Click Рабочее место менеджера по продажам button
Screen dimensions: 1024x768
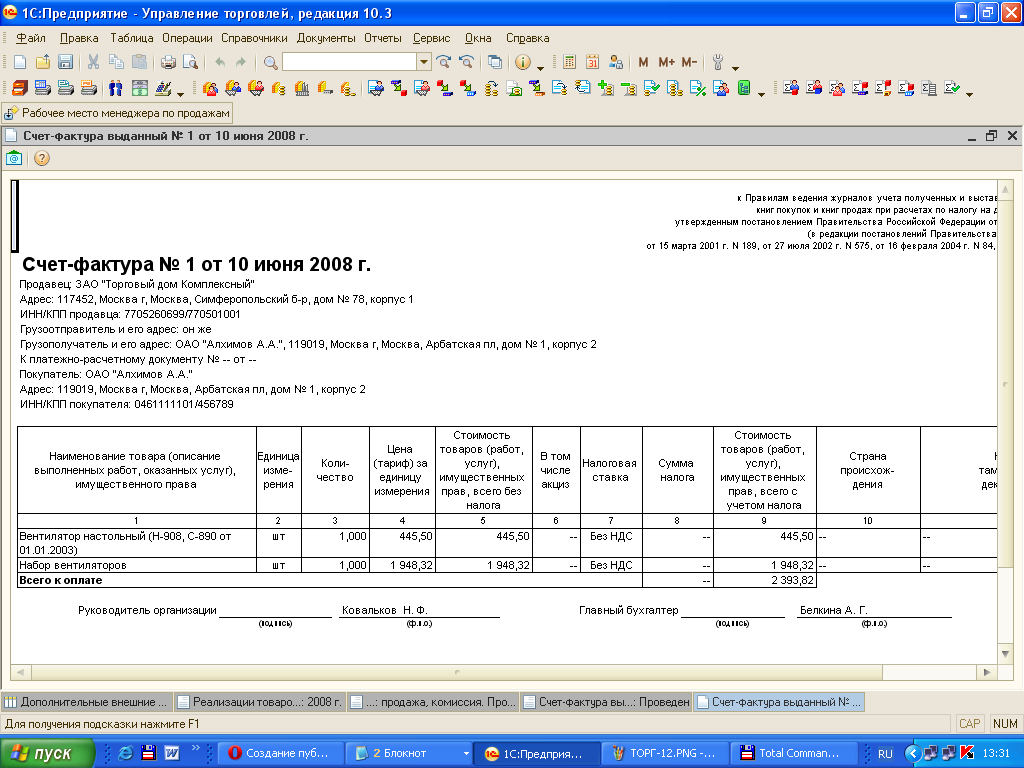coord(118,113)
